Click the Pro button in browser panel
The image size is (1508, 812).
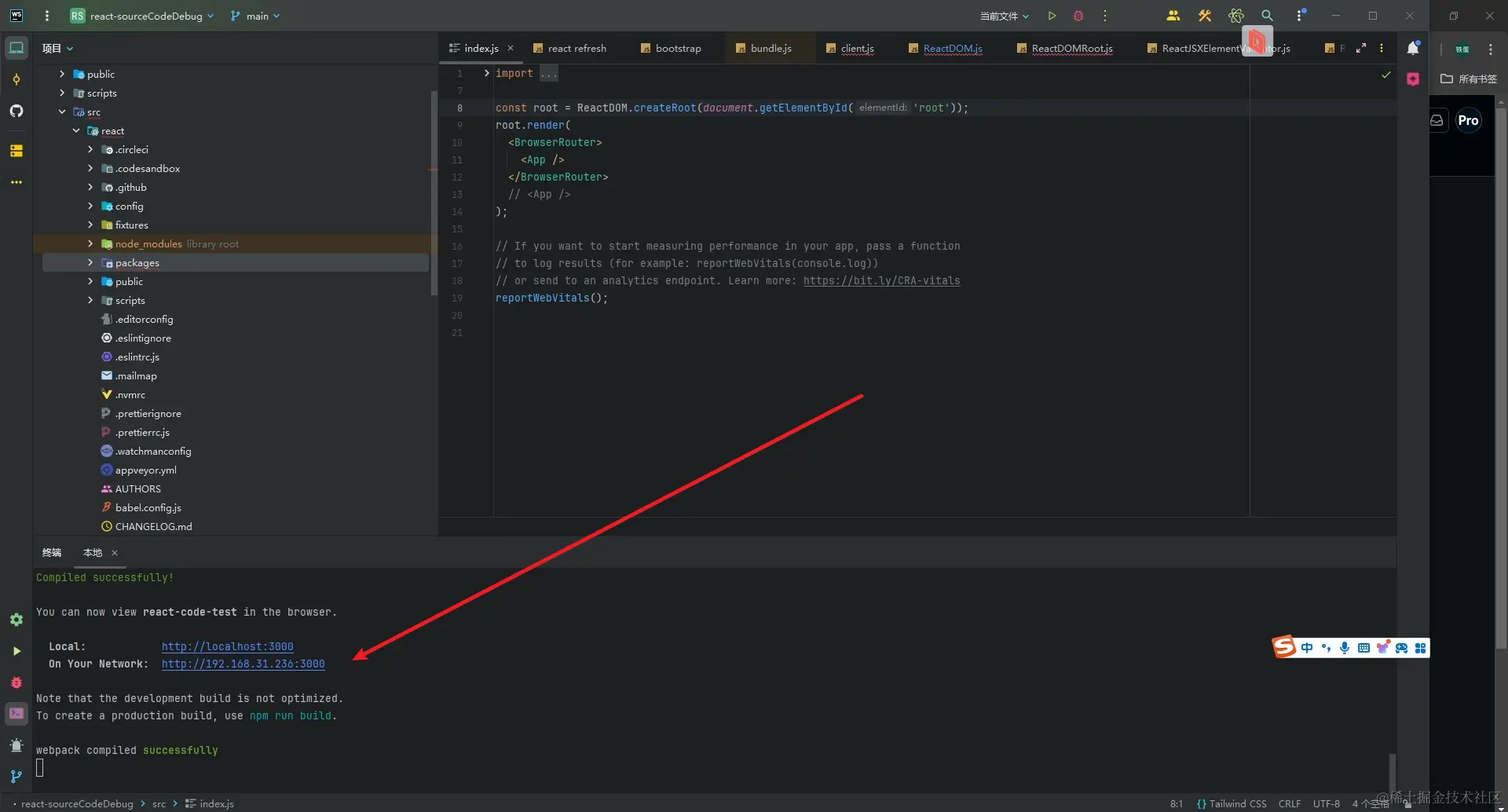click(1468, 120)
